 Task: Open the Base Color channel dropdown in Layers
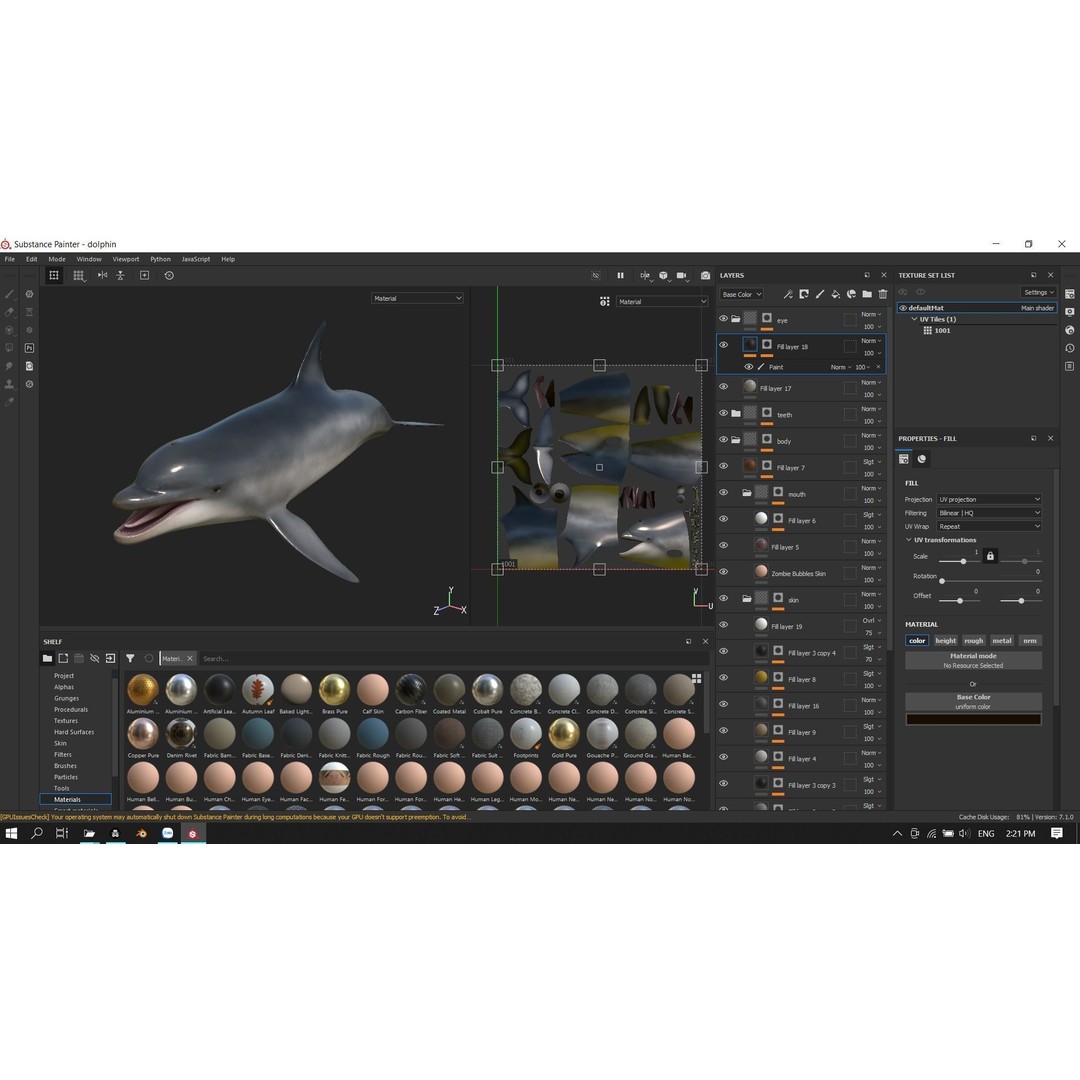click(x=741, y=294)
